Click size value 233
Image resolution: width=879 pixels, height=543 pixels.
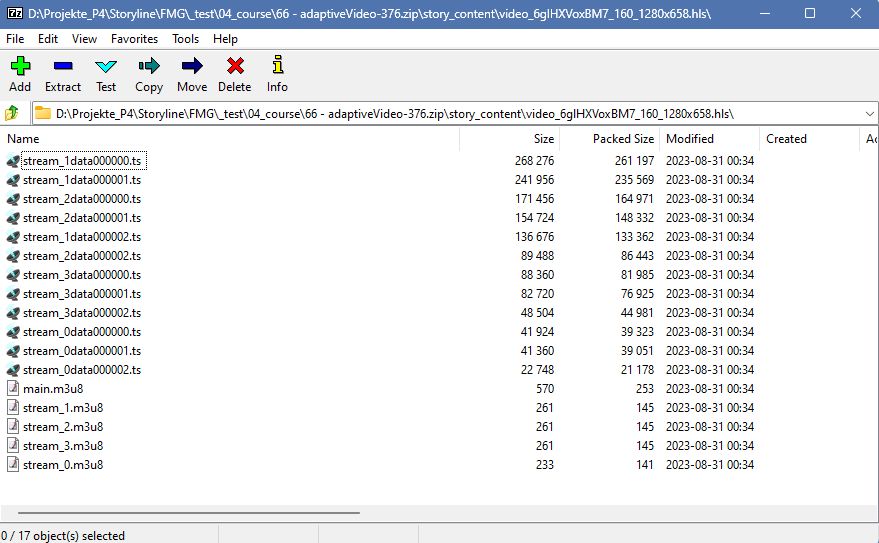click(x=544, y=465)
